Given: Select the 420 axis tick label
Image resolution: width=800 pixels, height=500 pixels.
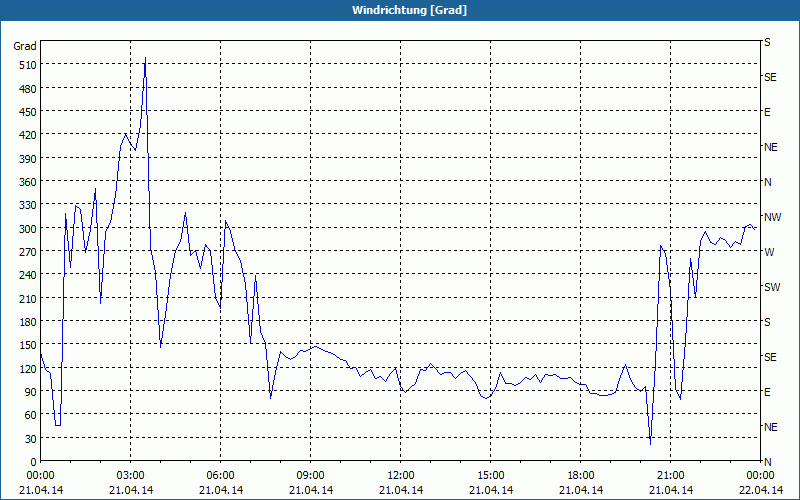Looking at the screenshot, I should pos(28,135).
